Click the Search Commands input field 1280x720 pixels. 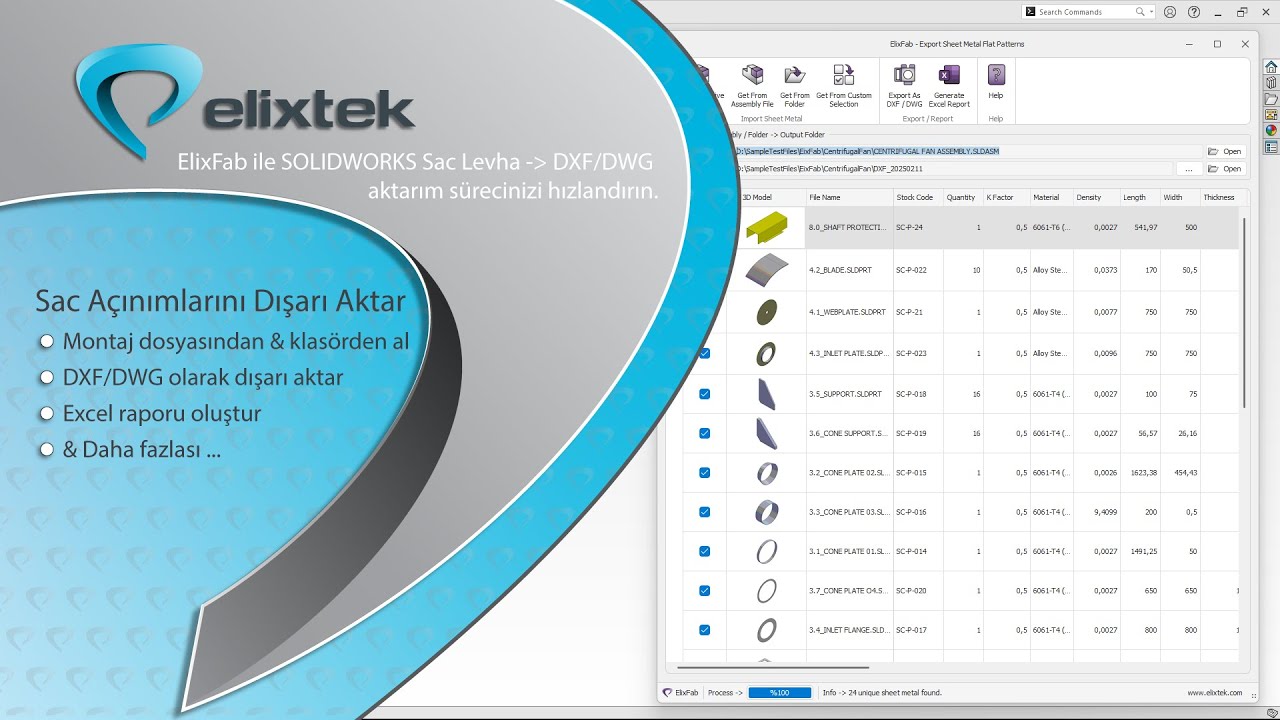point(1083,12)
